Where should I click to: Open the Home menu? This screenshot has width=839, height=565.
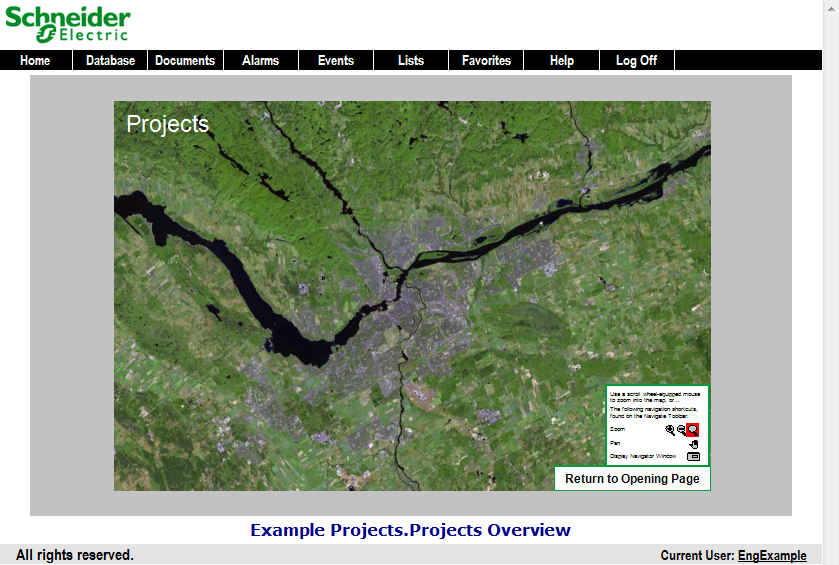(x=35, y=61)
